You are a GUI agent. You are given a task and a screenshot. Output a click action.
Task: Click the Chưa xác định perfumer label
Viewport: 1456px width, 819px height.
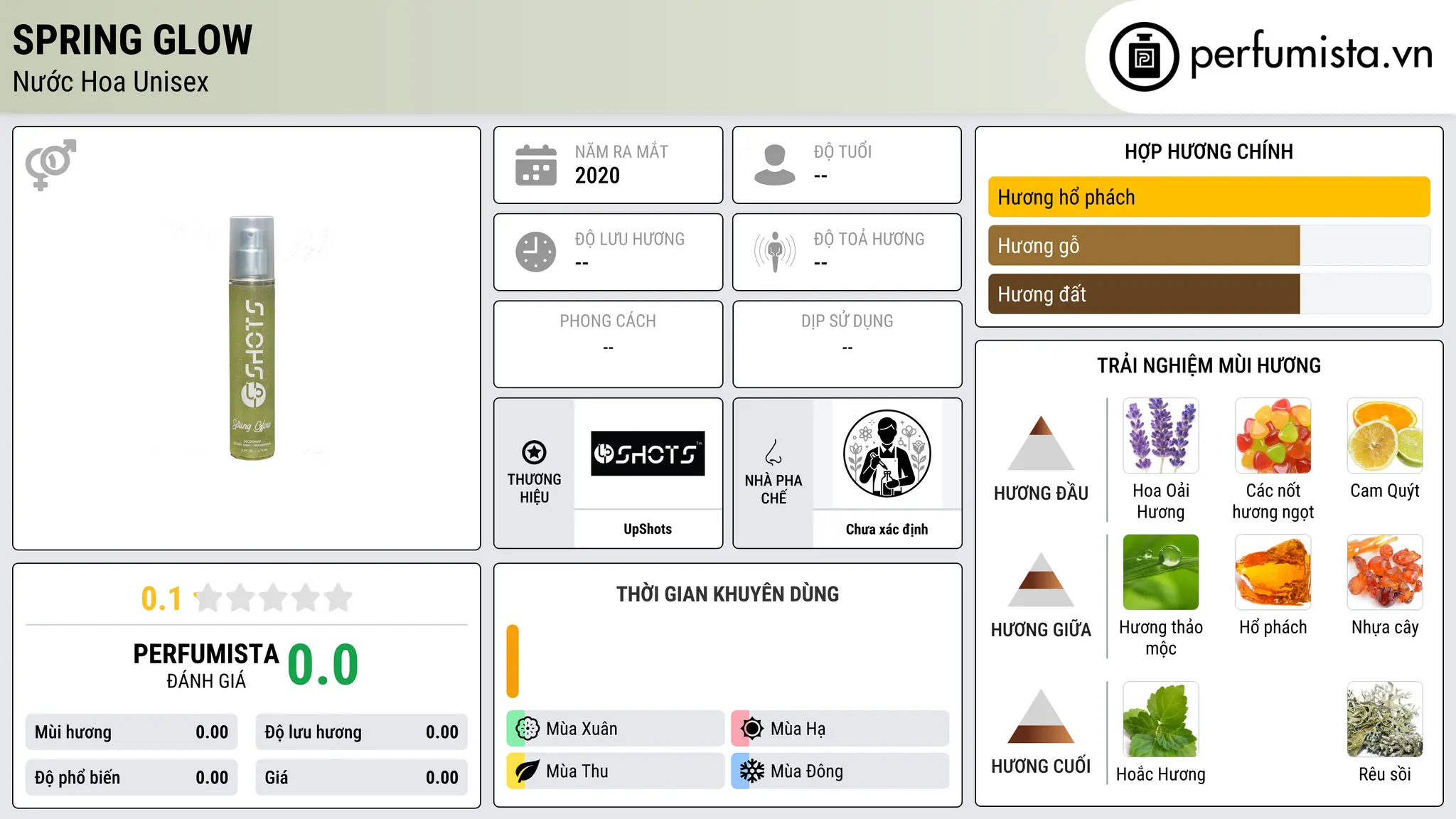coord(887,529)
